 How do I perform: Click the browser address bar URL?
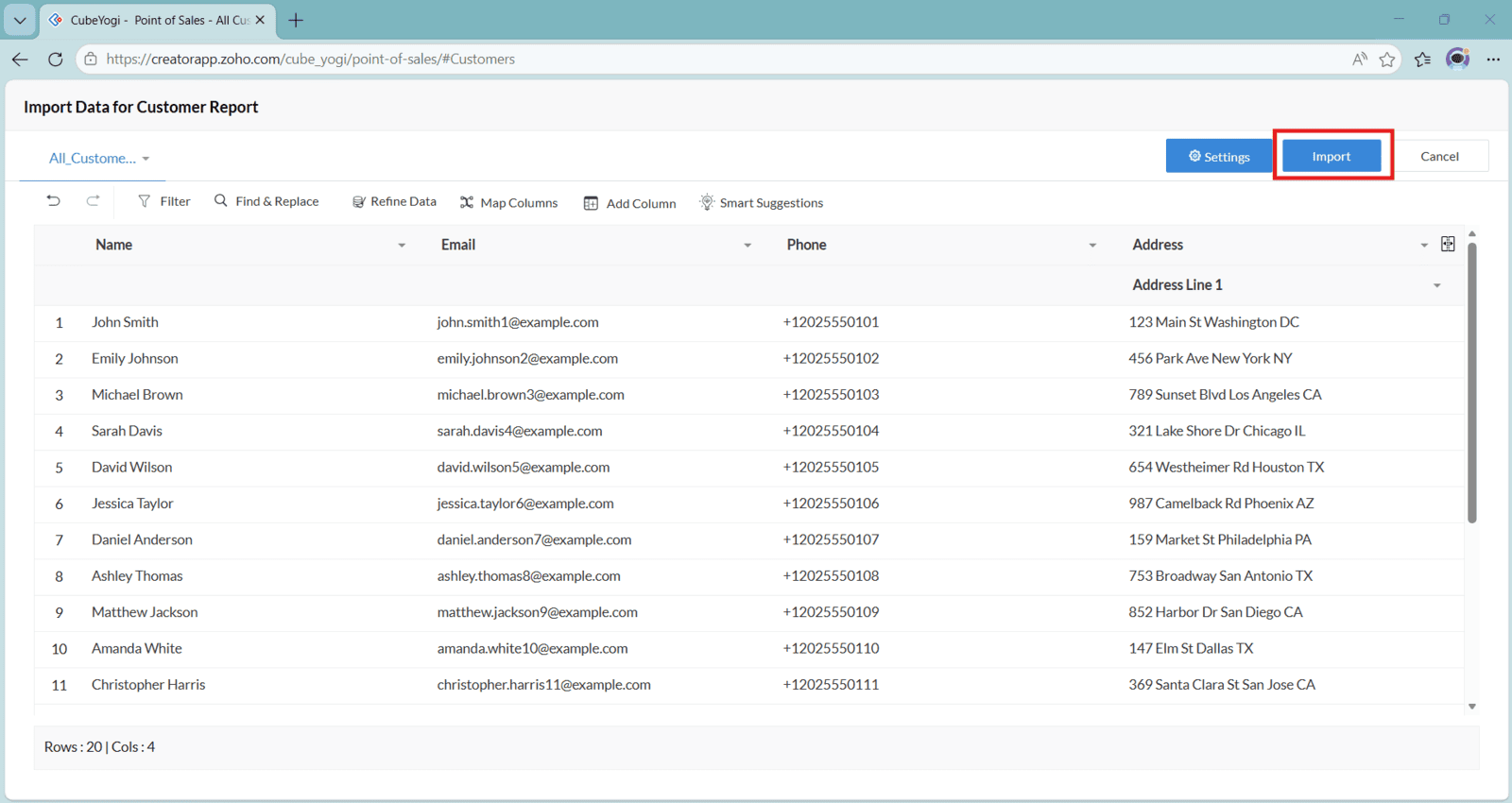310,59
